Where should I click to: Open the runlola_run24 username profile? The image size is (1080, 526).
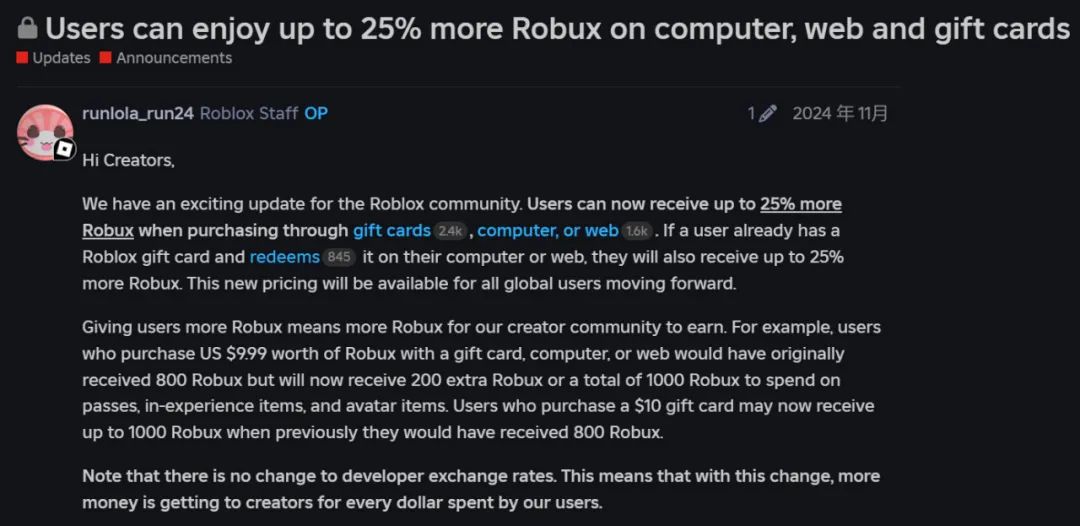[x=138, y=114]
